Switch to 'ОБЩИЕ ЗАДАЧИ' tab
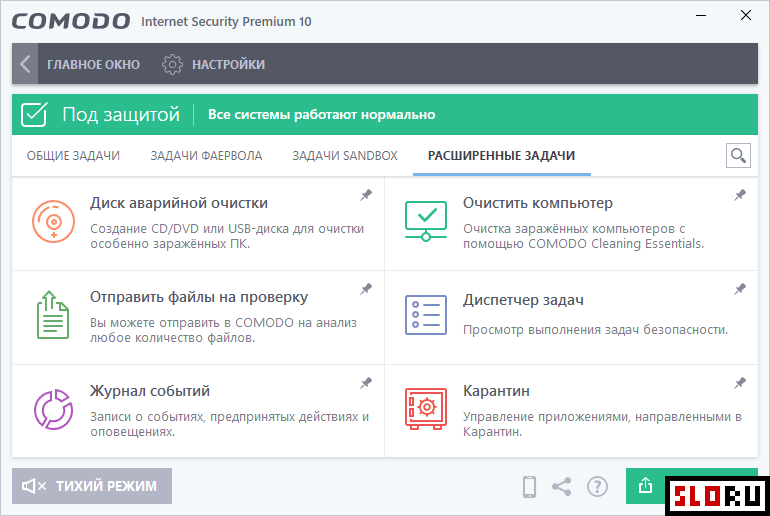The image size is (770, 516). point(73,156)
